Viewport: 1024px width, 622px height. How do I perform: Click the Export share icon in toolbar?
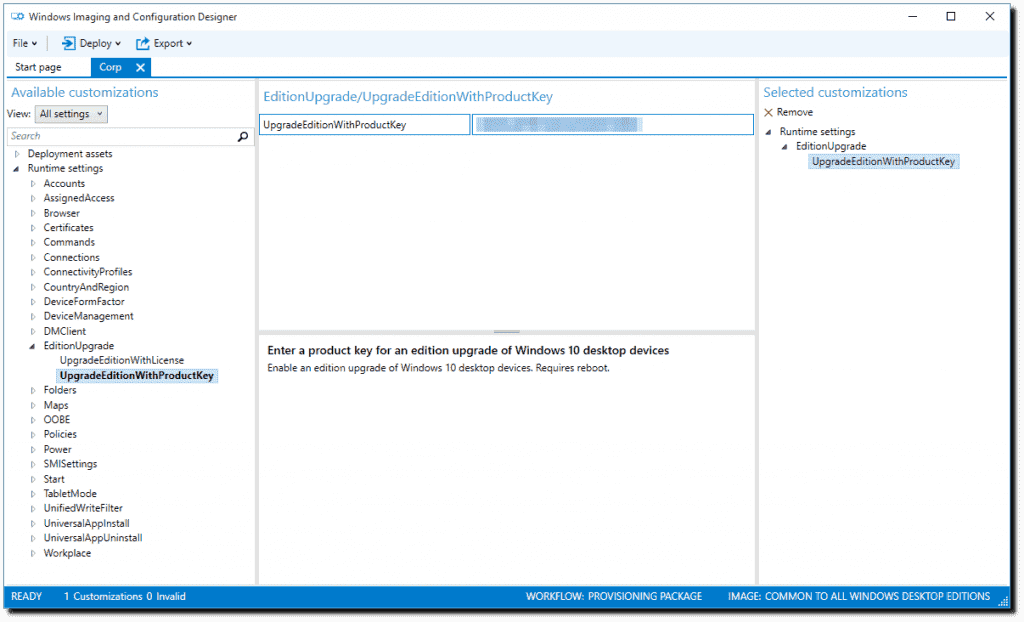[142, 43]
